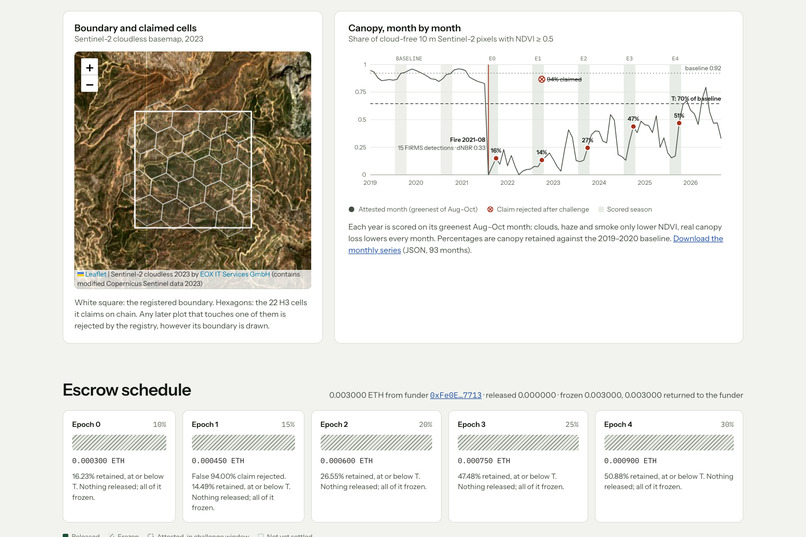Select the 47% attested-month dot on the chart
Image resolution: width=806 pixels, height=537 pixels.
[x=633, y=126]
